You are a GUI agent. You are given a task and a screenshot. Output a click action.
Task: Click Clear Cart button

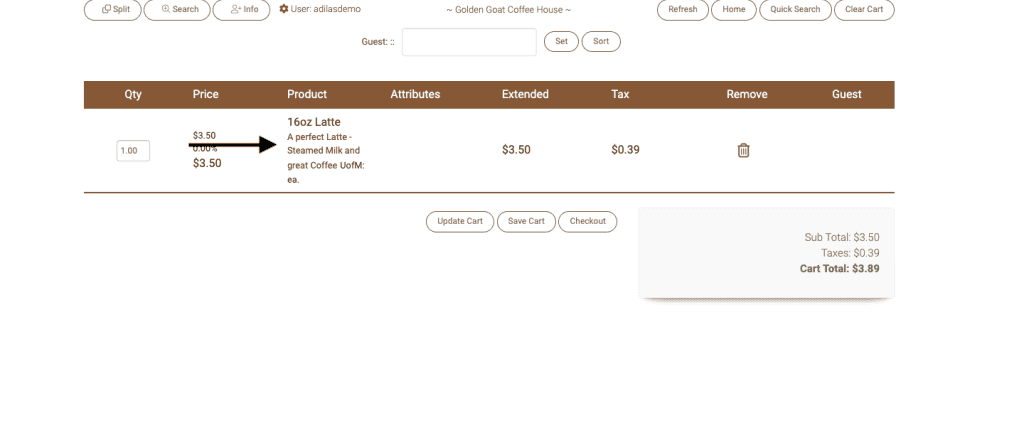point(864,10)
